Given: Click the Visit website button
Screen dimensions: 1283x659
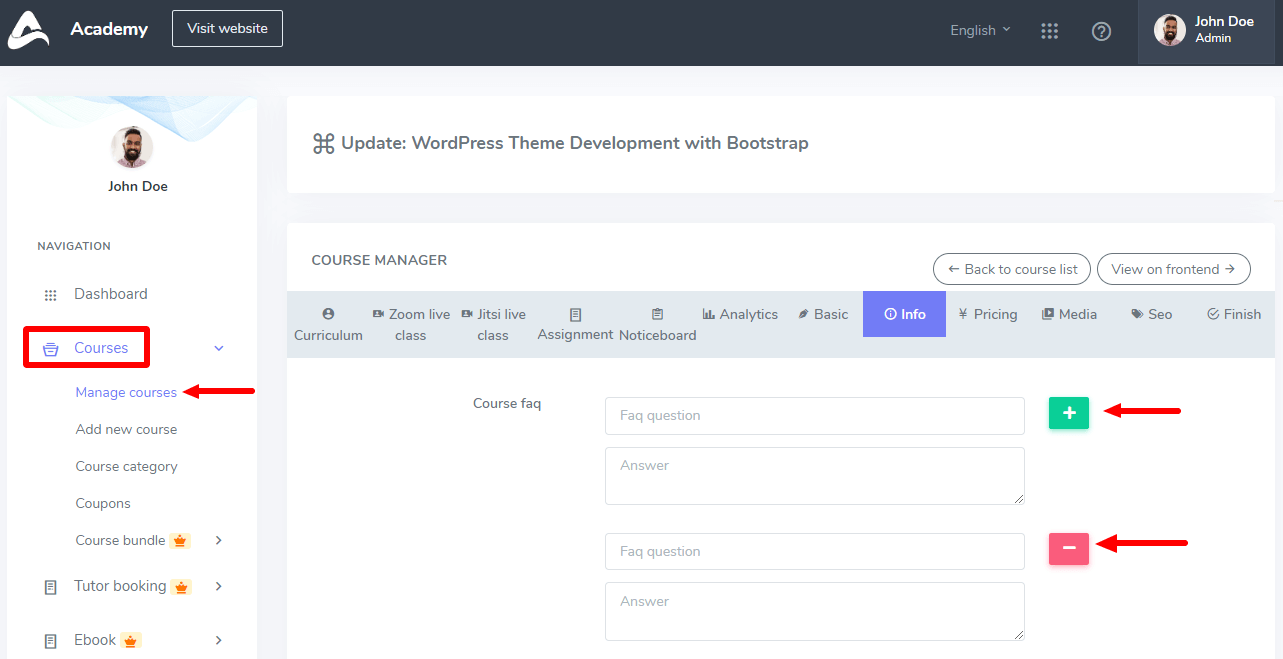Looking at the screenshot, I should tap(227, 29).
